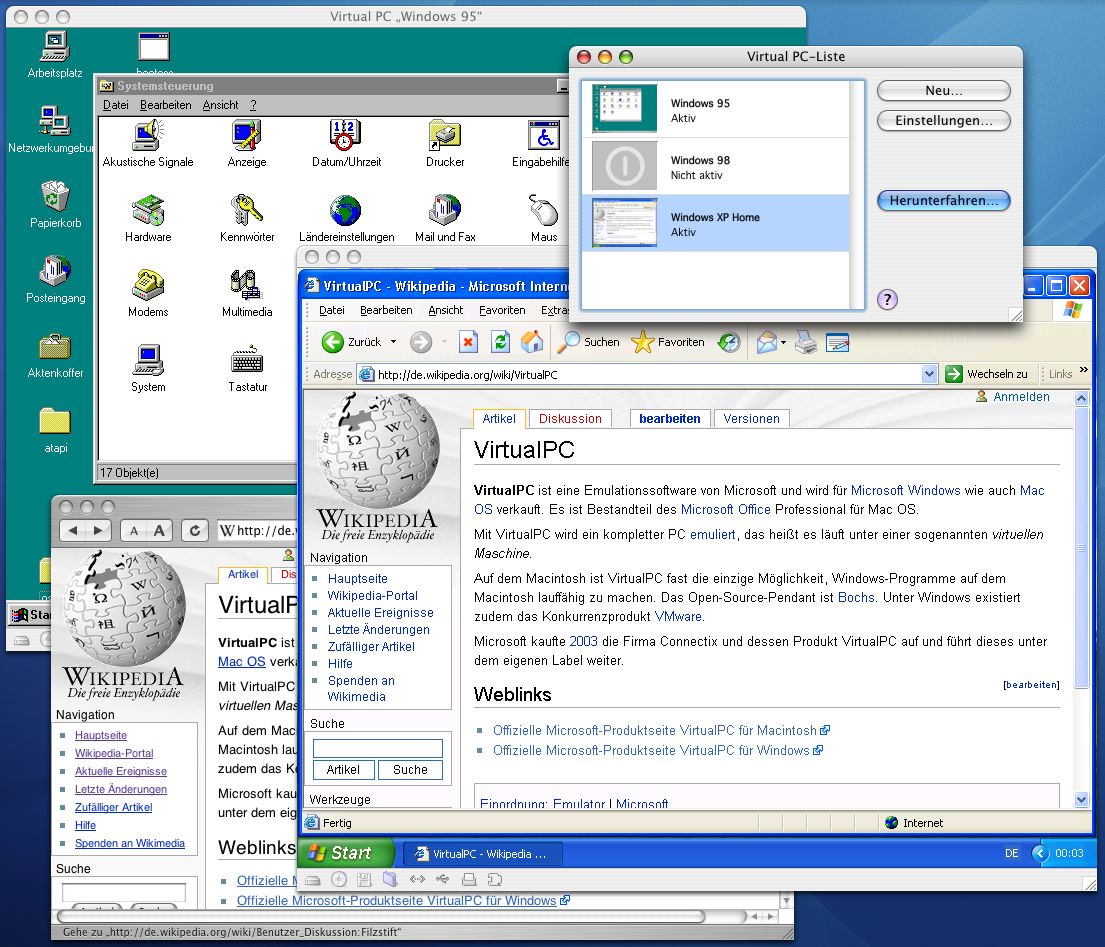The height and width of the screenshot is (947, 1105).
Task: Click the Artikel search button in IE page
Action: tap(343, 770)
